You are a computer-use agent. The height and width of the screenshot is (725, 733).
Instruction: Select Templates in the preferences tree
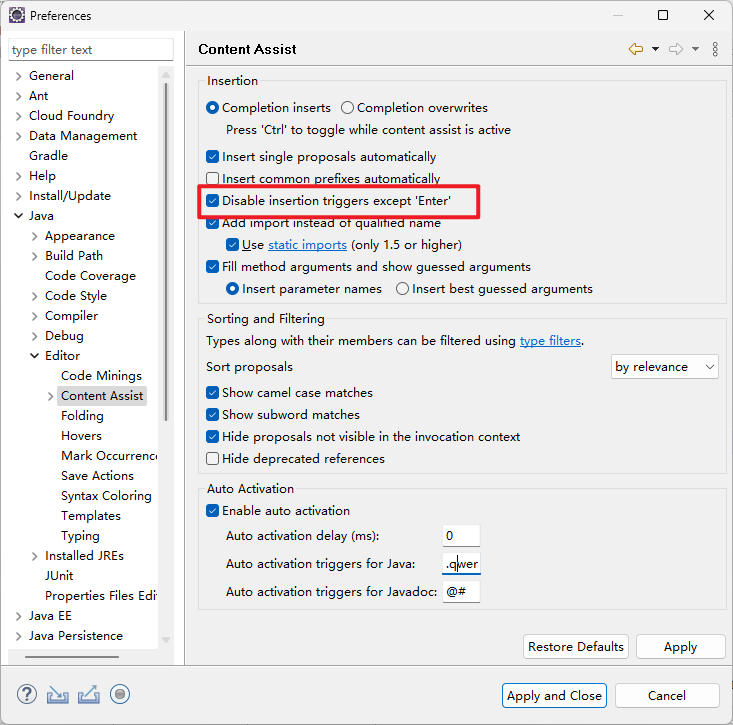(x=90, y=516)
